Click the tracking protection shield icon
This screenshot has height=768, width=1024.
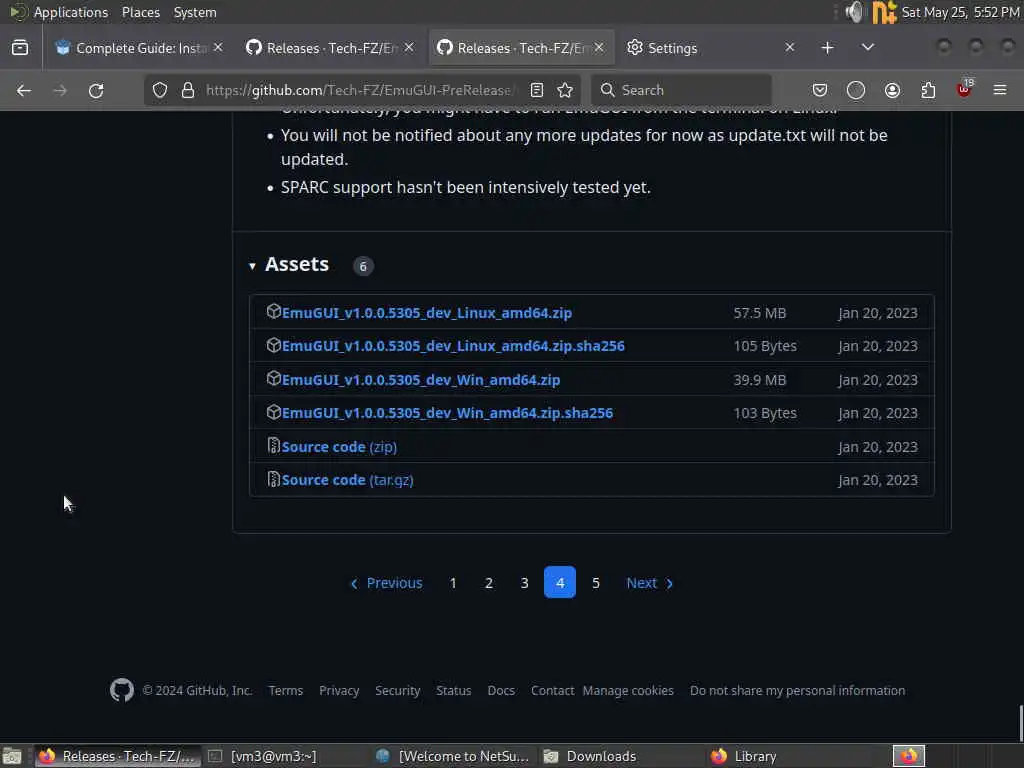(x=160, y=90)
